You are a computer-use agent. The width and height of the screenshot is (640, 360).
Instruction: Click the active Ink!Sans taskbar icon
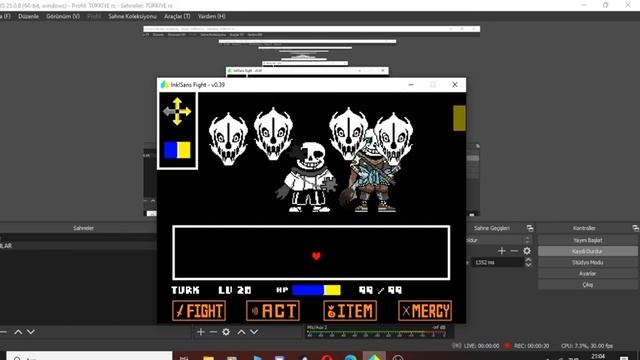[374, 356]
